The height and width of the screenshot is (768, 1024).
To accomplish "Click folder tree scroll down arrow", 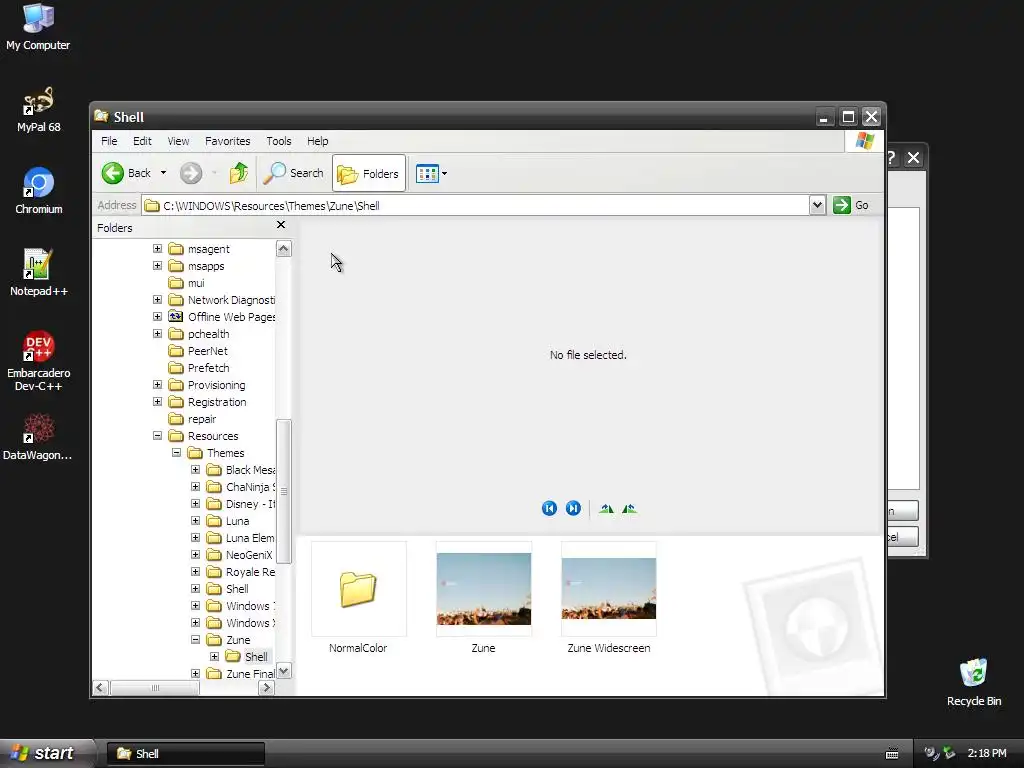I will pos(283,671).
